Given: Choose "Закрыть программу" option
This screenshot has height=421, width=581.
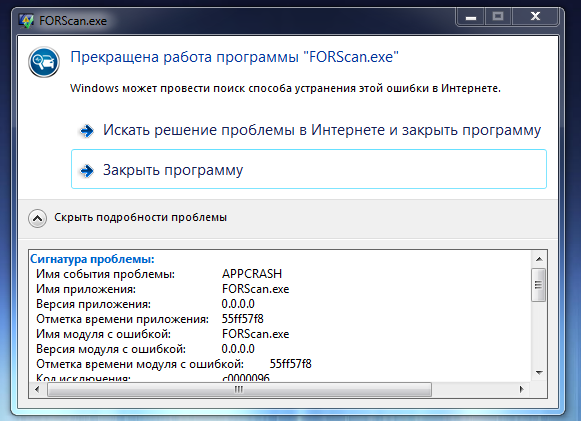Looking at the screenshot, I should [309, 169].
